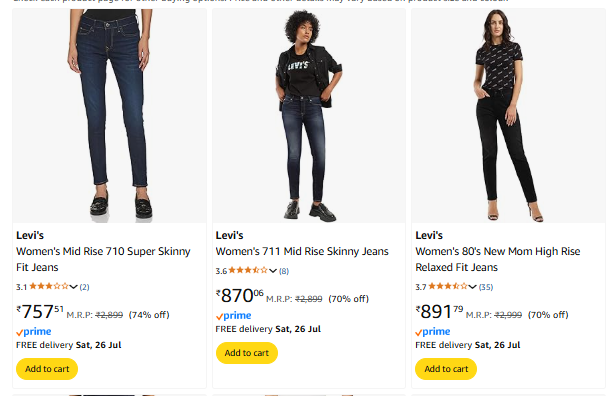Screen dimensions: 607x396
Task: Open the 3.6 star rating icons for 711 Skinny Jeans
Action: pyautogui.click(x=248, y=271)
